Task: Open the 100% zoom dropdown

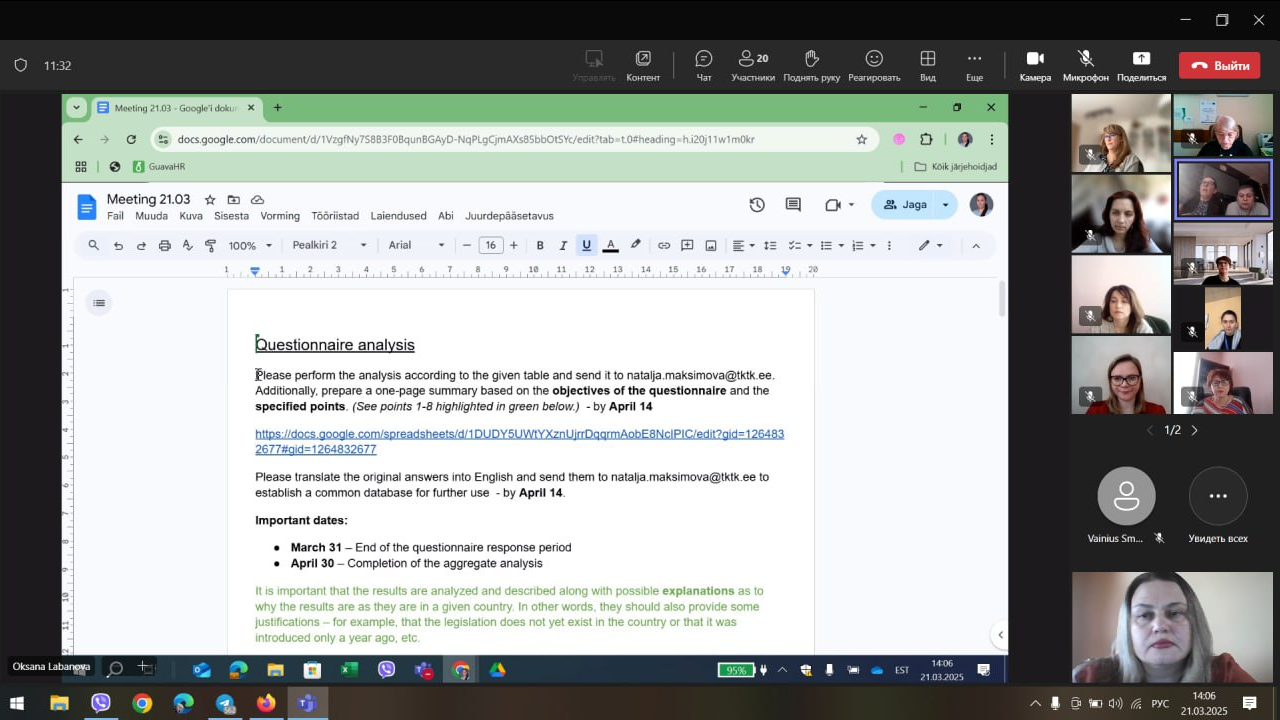Action: tap(250, 245)
